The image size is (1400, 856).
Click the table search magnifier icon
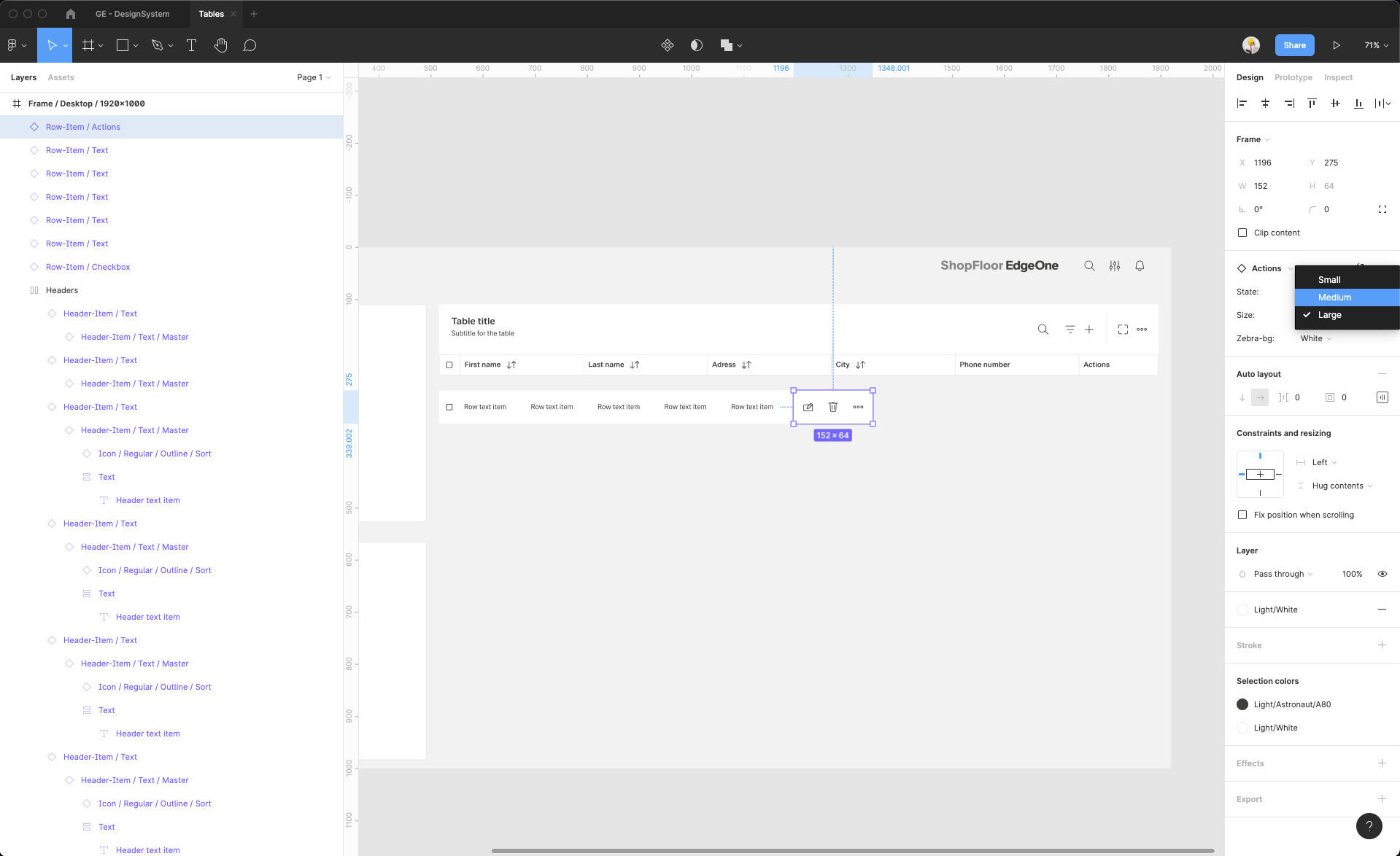tap(1043, 330)
